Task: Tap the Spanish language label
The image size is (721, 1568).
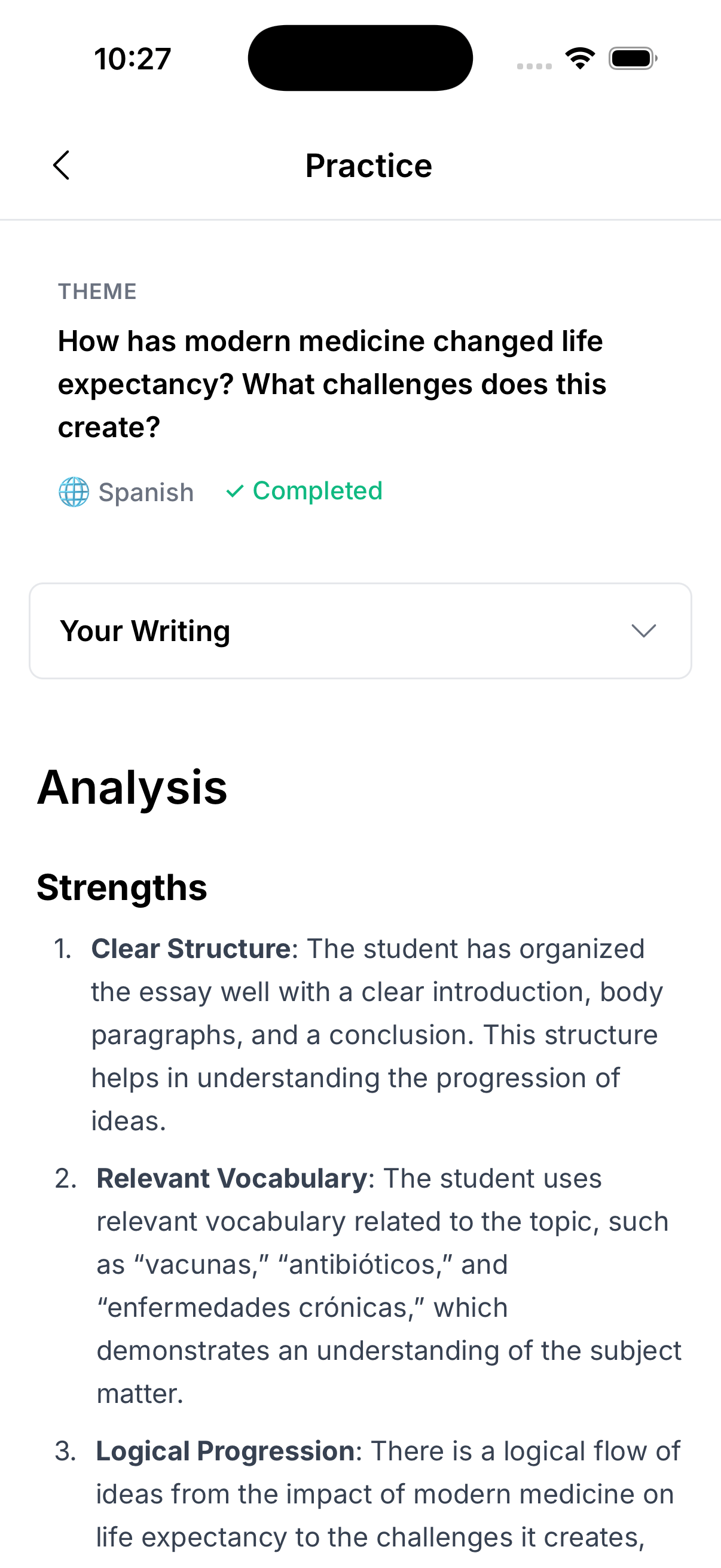Action: (146, 492)
